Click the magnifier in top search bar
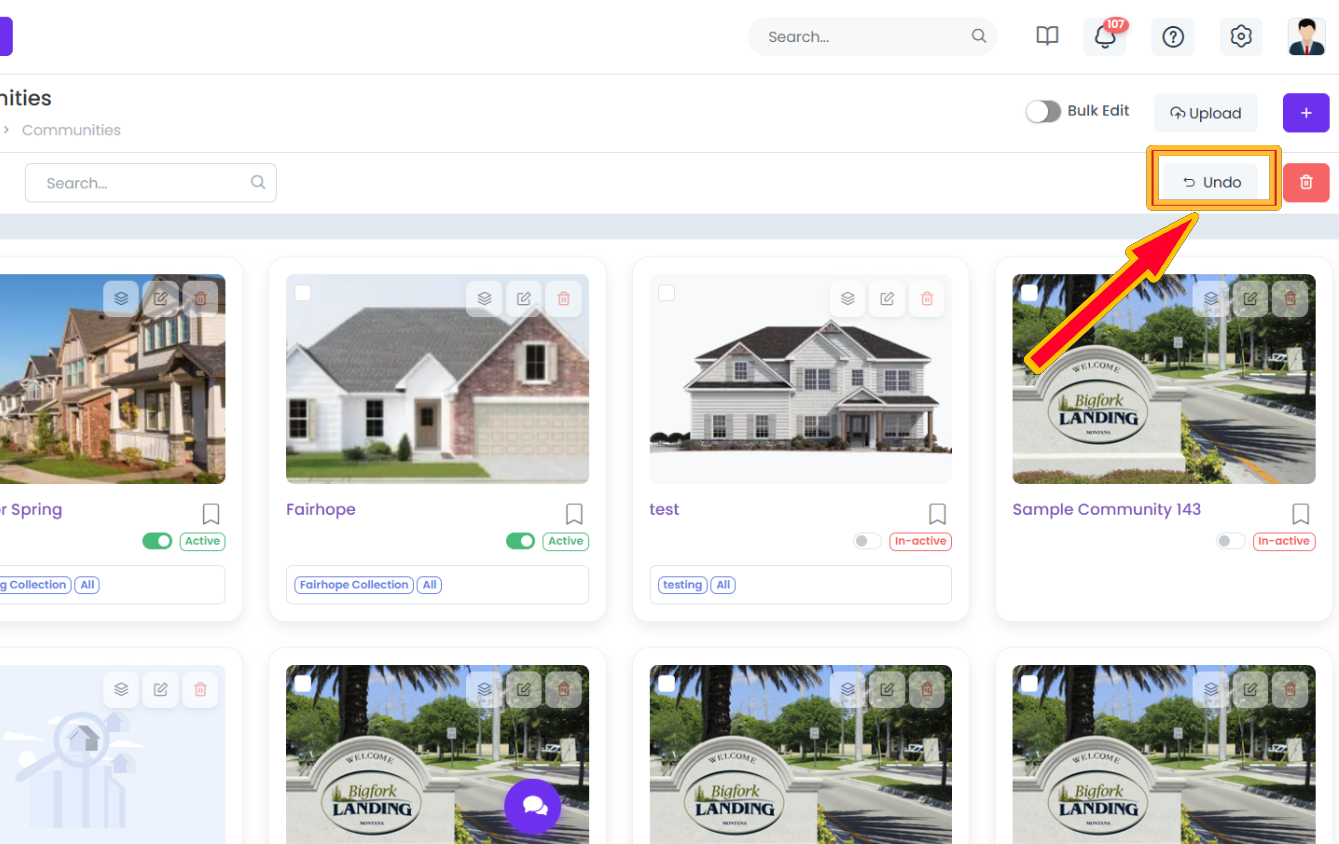The width and height of the screenshot is (1339, 844). pos(979,36)
